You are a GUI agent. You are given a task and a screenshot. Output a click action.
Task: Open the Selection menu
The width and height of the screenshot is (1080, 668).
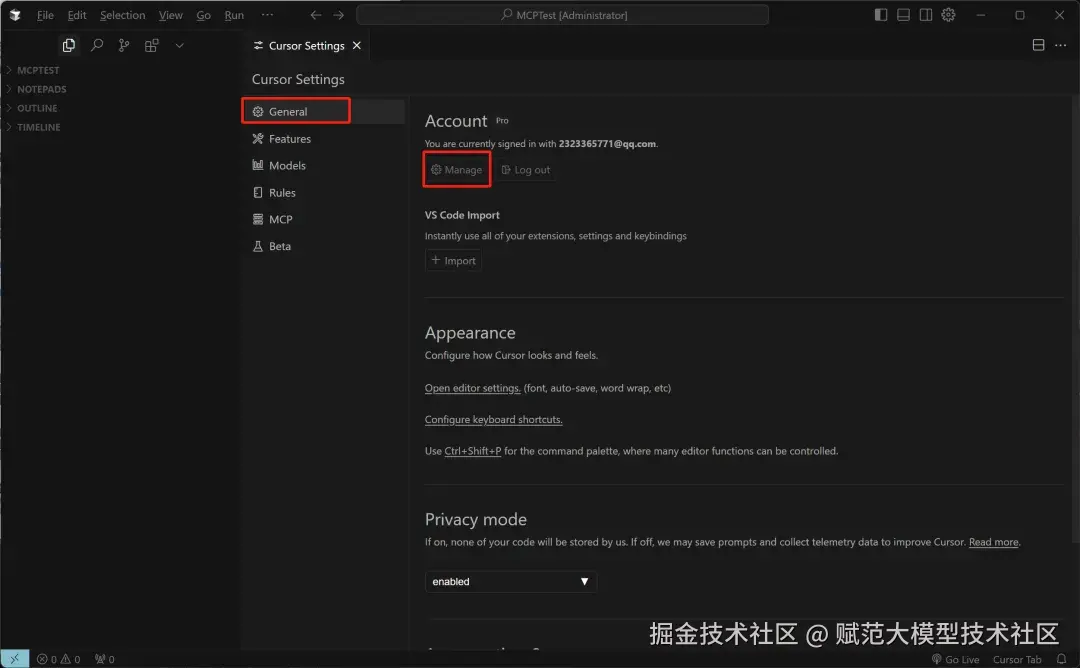pos(123,14)
